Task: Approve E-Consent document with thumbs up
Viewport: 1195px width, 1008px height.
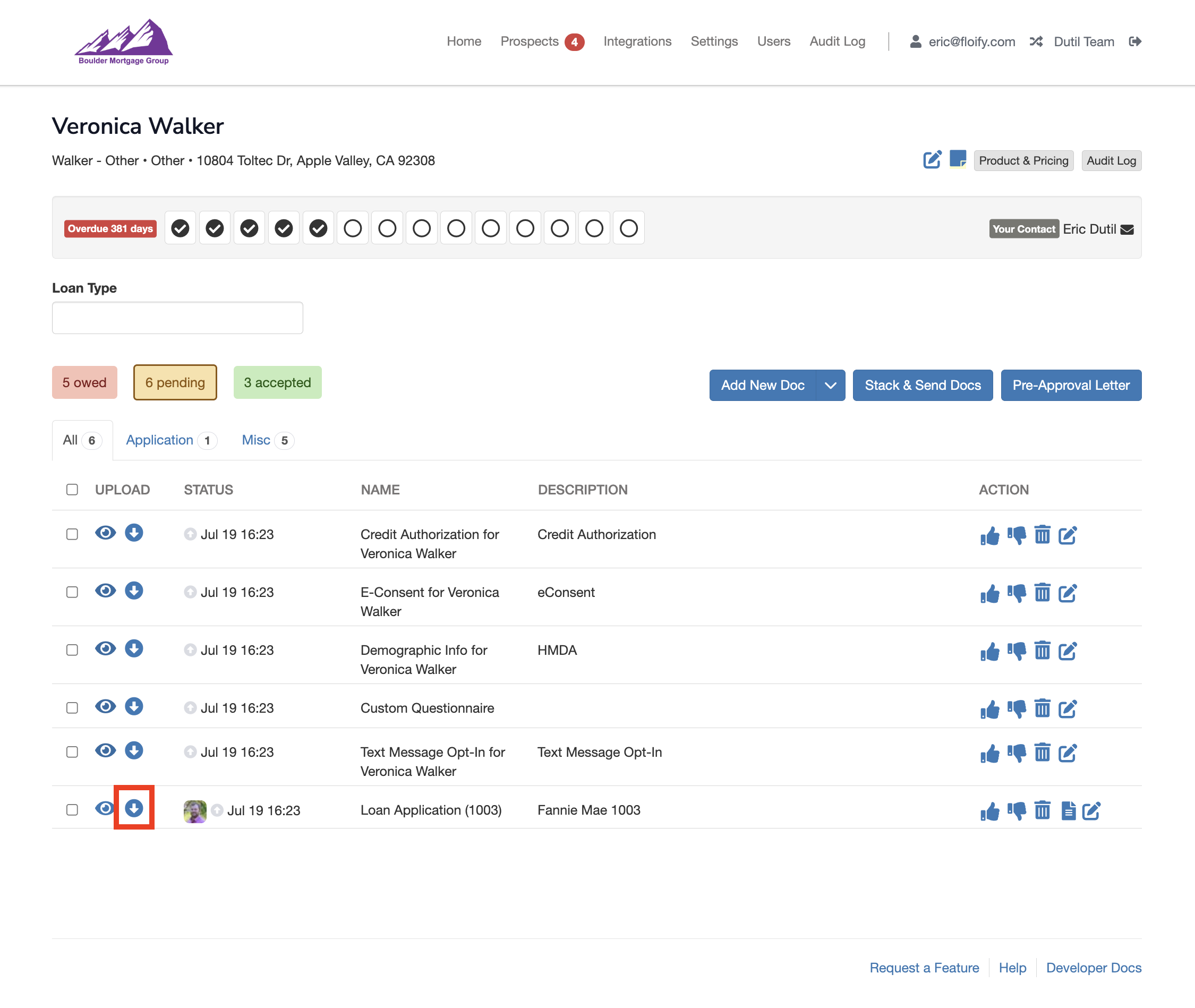Action: coord(990,594)
